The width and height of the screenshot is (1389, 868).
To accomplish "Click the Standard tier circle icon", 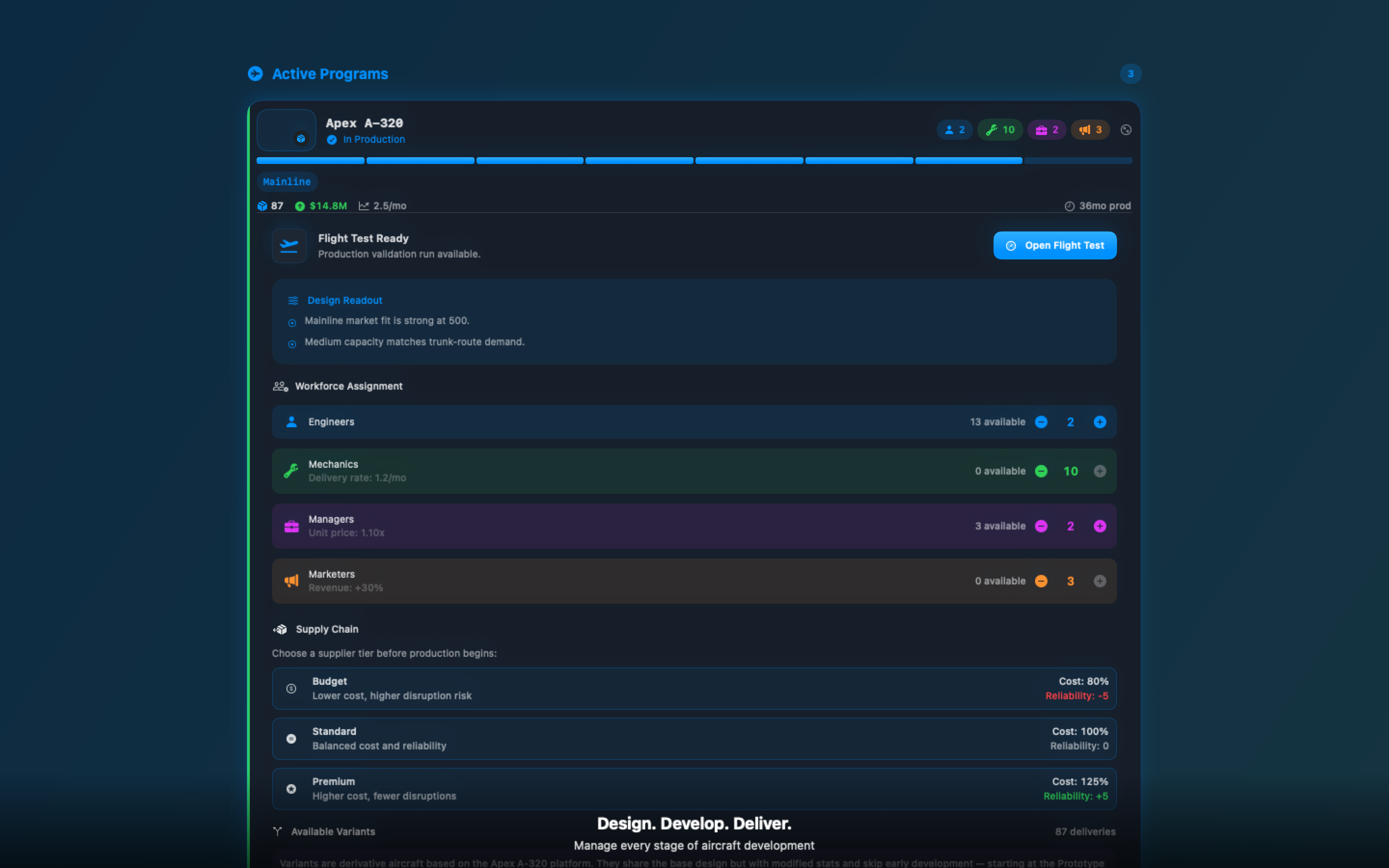I will point(292,739).
